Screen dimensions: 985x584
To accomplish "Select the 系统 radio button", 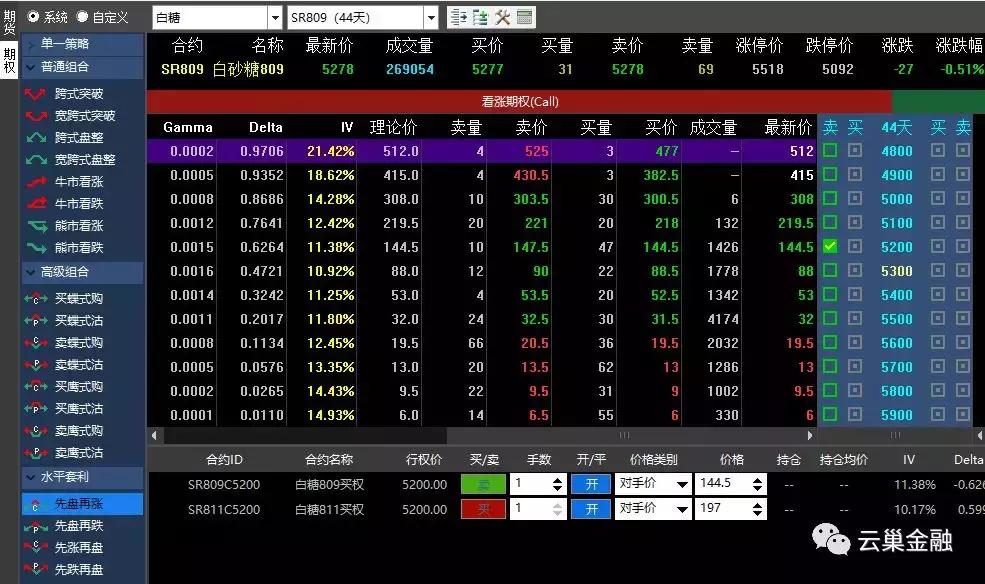I will click(33, 16).
